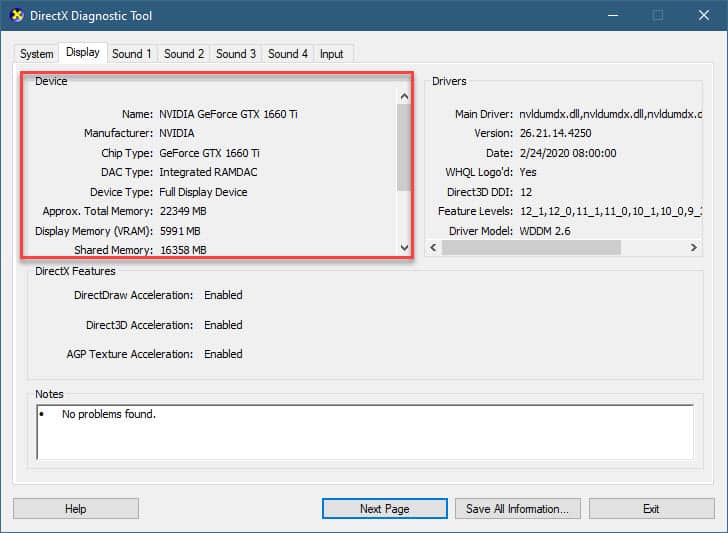Switch to the System tab
This screenshot has width=728, height=533.
point(36,54)
